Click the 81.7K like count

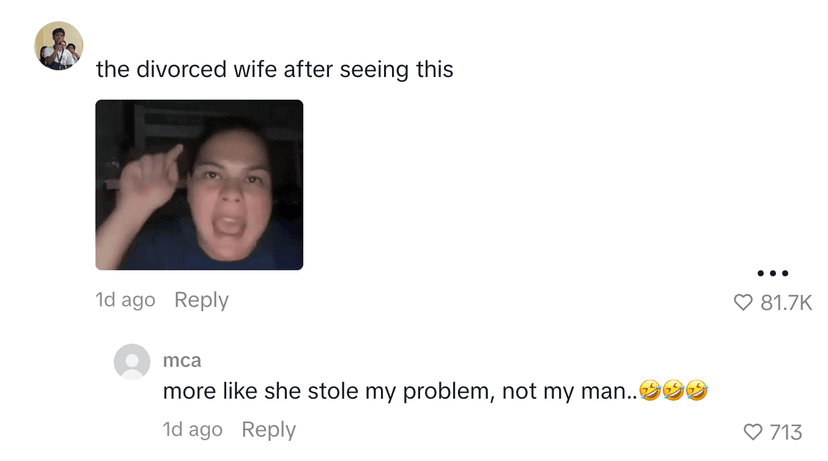(x=786, y=303)
